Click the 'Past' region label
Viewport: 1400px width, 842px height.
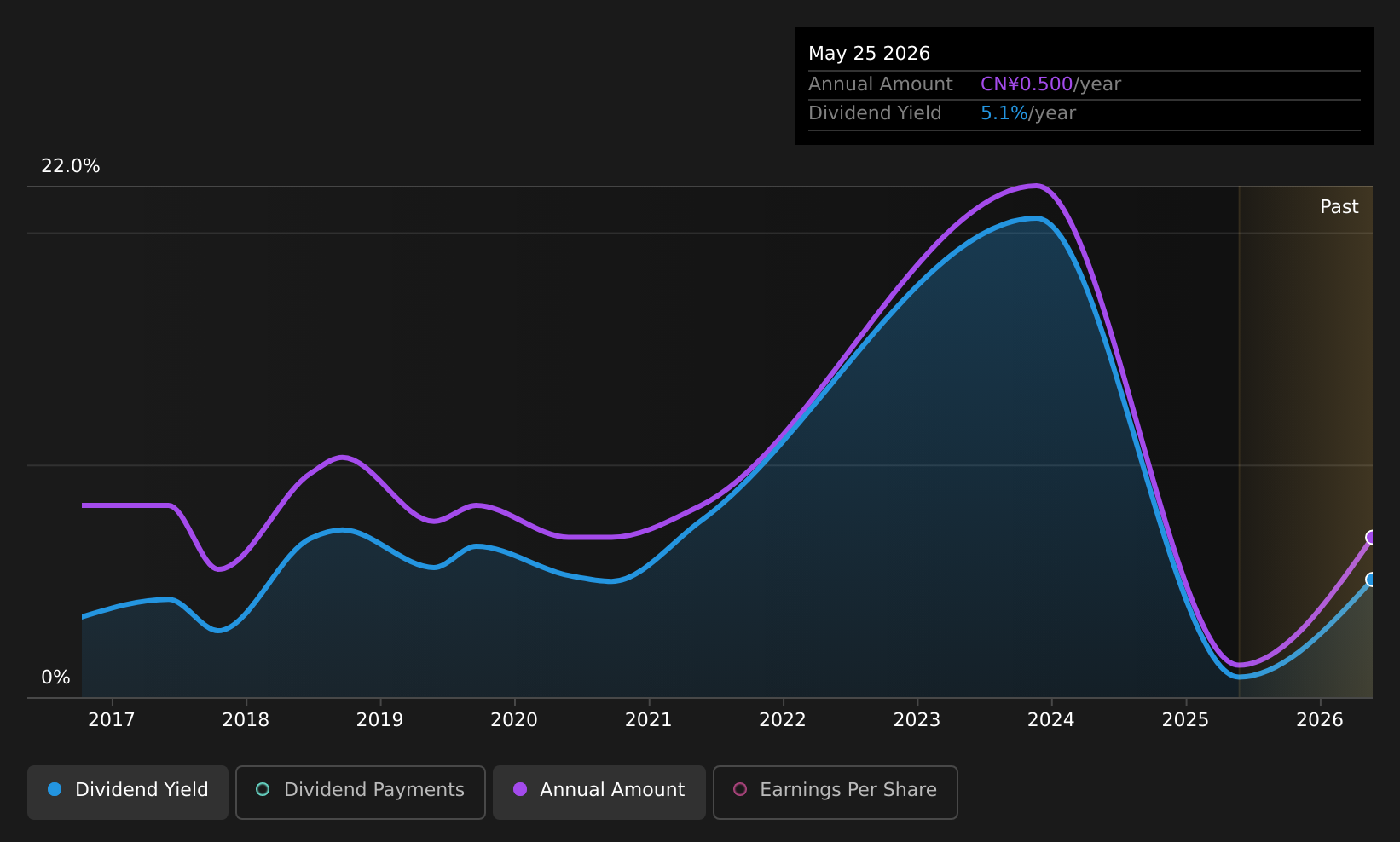click(x=1339, y=207)
